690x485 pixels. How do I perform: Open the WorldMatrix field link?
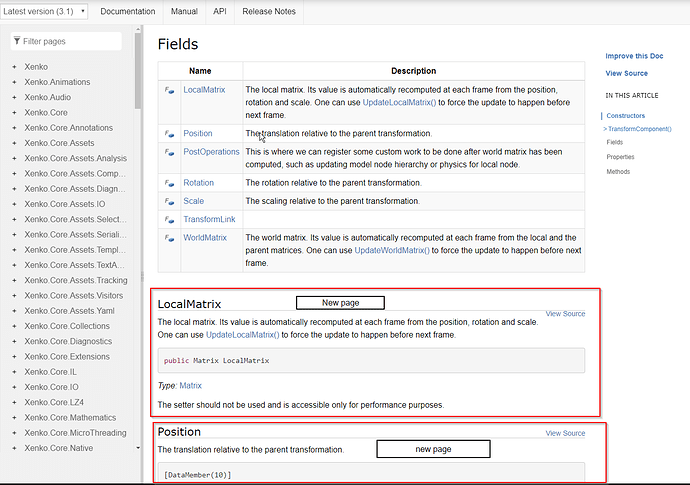pyautogui.click(x=205, y=238)
